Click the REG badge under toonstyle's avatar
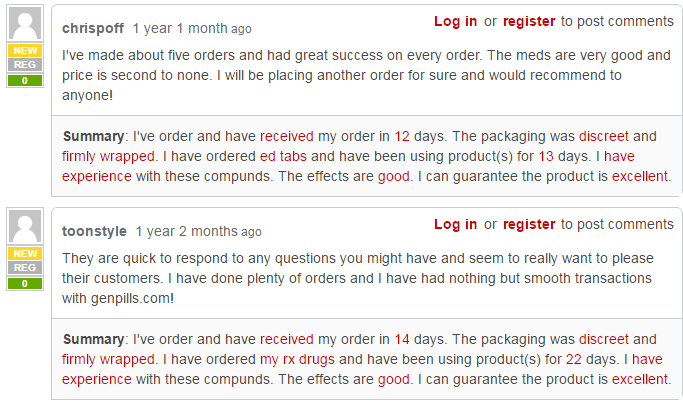This screenshot has height=406, width=683. (25, 267)
